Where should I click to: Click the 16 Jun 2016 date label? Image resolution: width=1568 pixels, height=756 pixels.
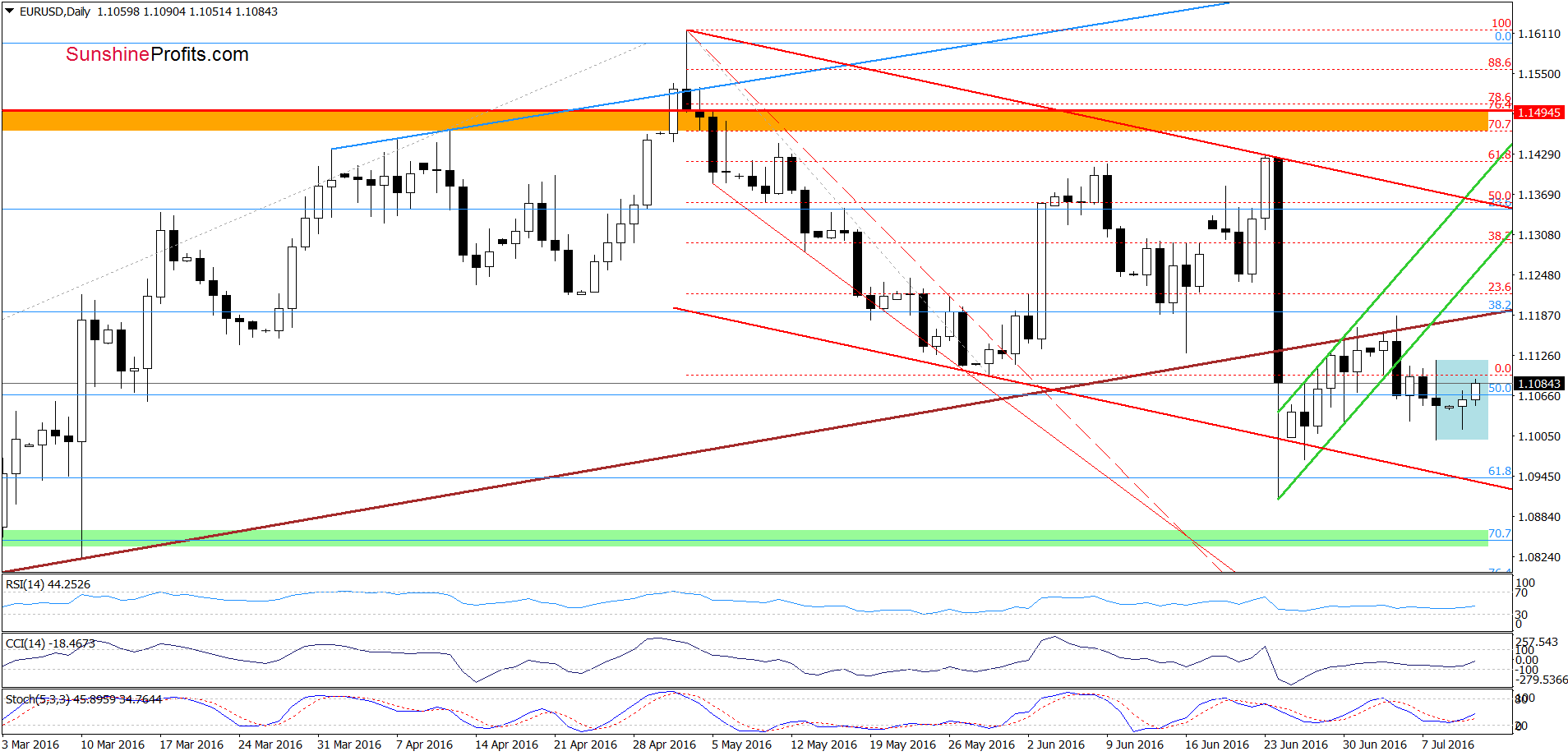point(1217,744)
